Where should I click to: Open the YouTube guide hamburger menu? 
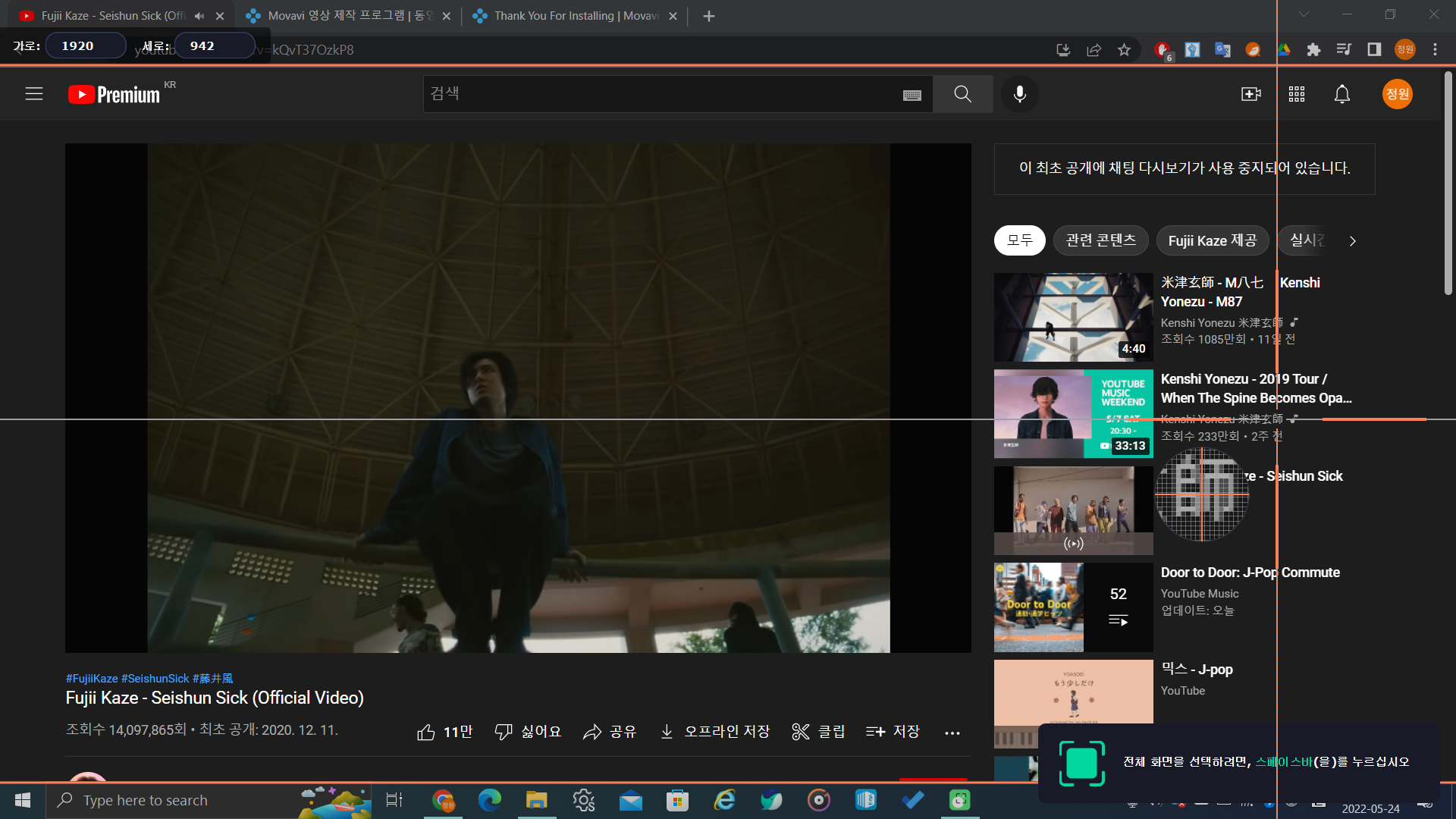click(x=34, y=94)
